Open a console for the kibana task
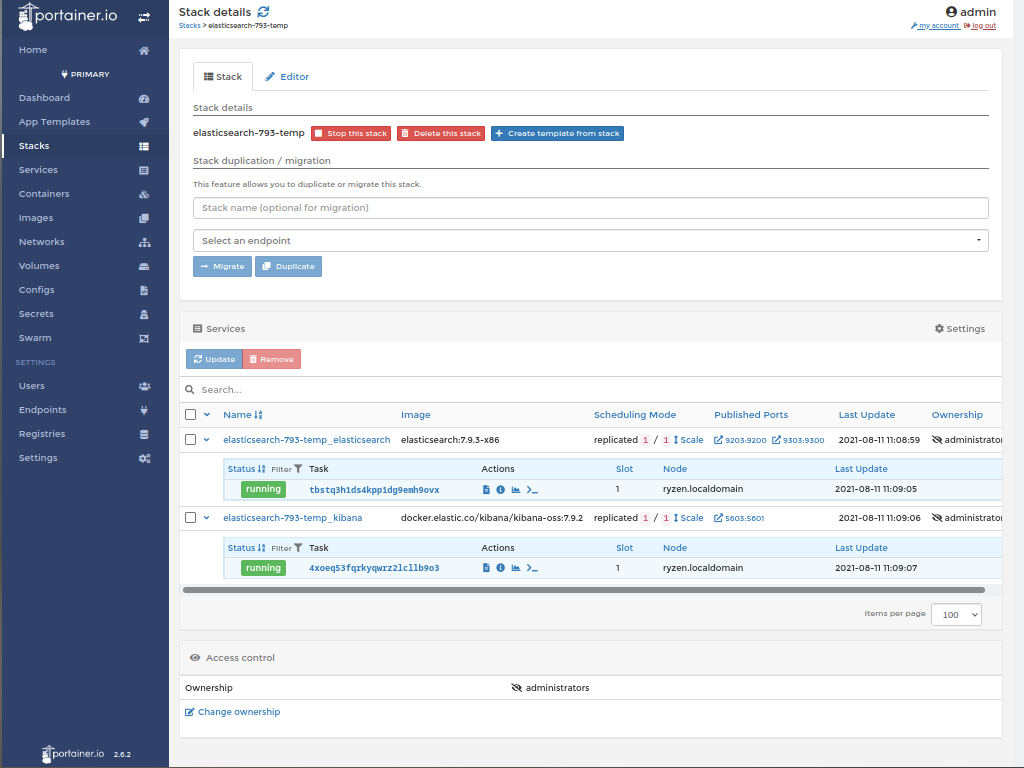The height and width of the screenshot is (768, 1024). tap(531, 567)
